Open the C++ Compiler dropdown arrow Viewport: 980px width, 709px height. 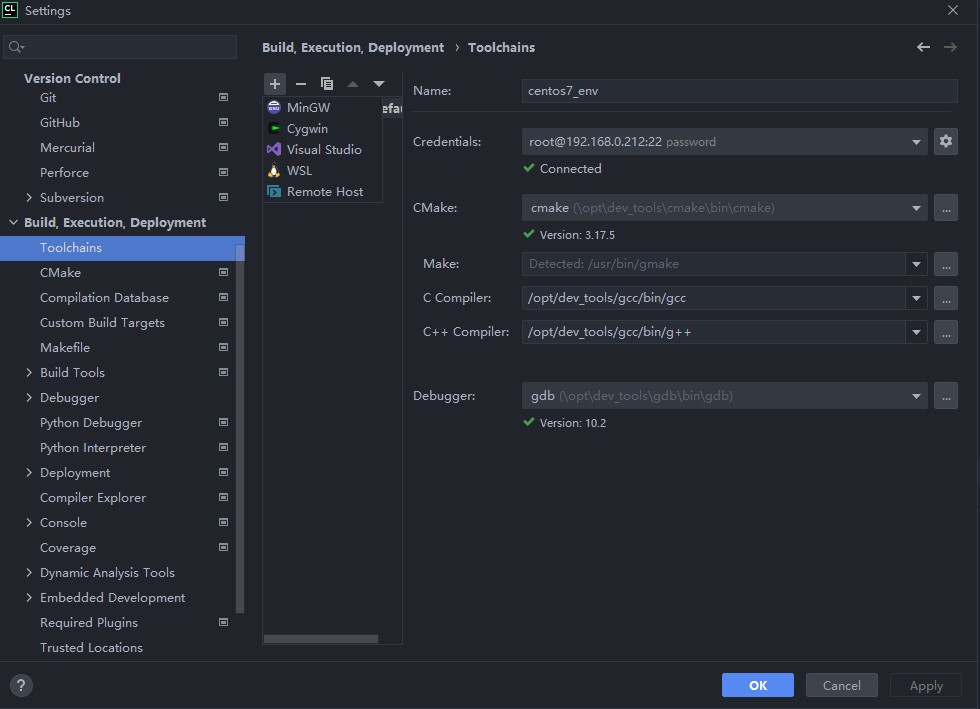pyautogui.click(x=916, y=332)
